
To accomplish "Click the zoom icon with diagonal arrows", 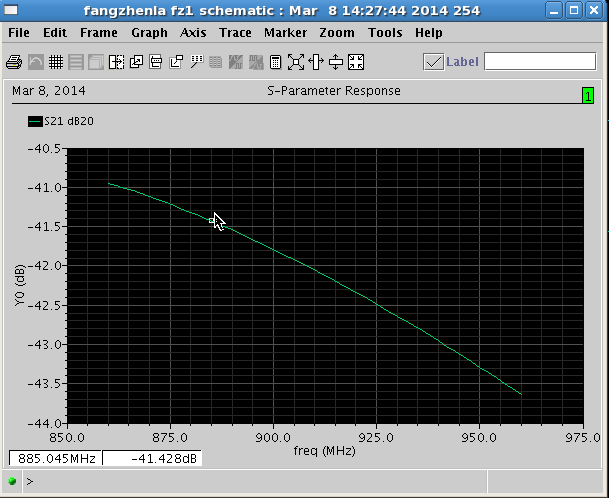I will (296, 62).
